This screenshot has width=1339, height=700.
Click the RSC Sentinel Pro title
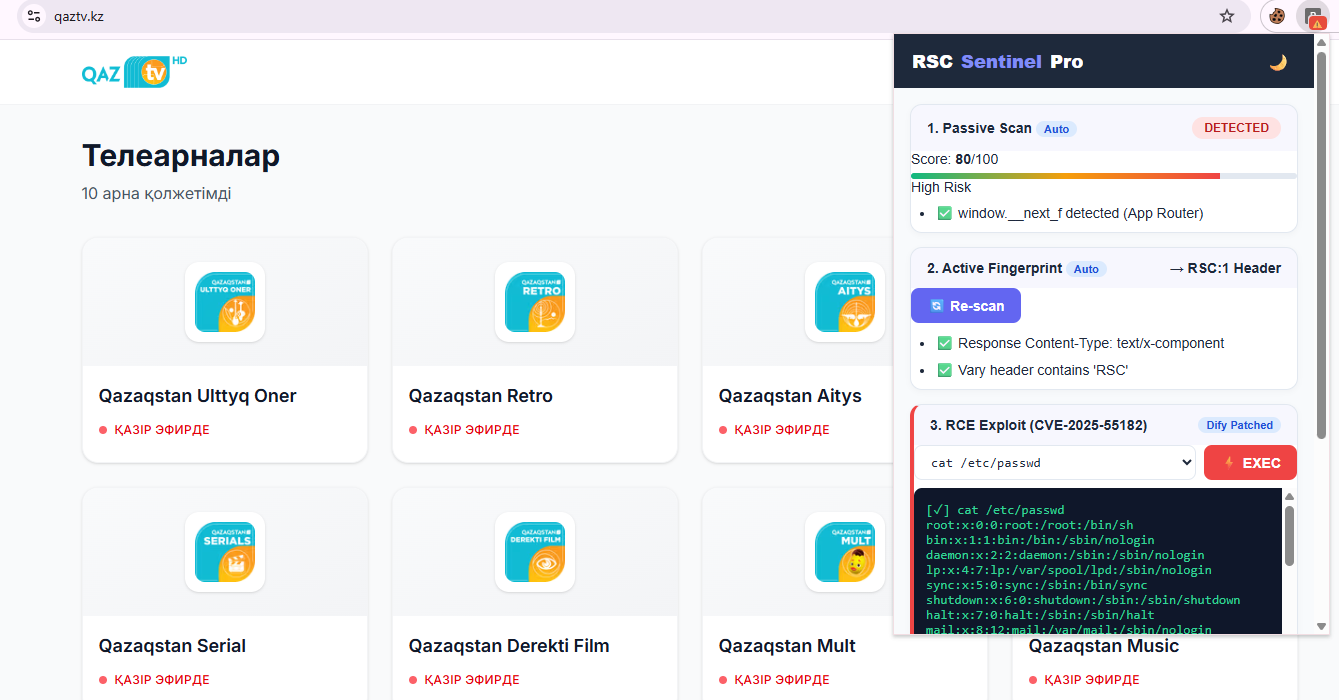997,62
